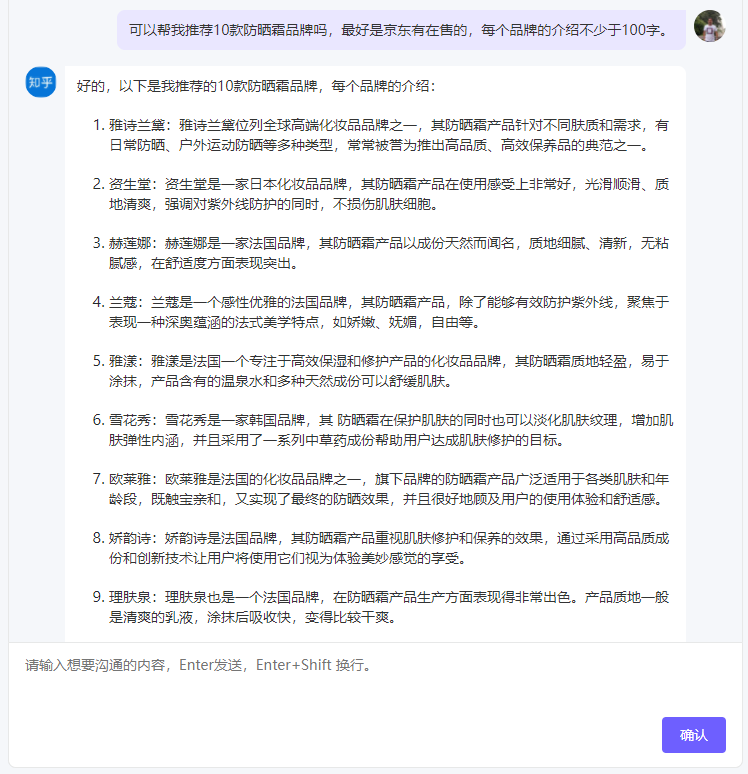The height and width of the screenshot is (774, 748).
Task: Click list item 8 娇韵诗
Action: (x=380, y=548)
